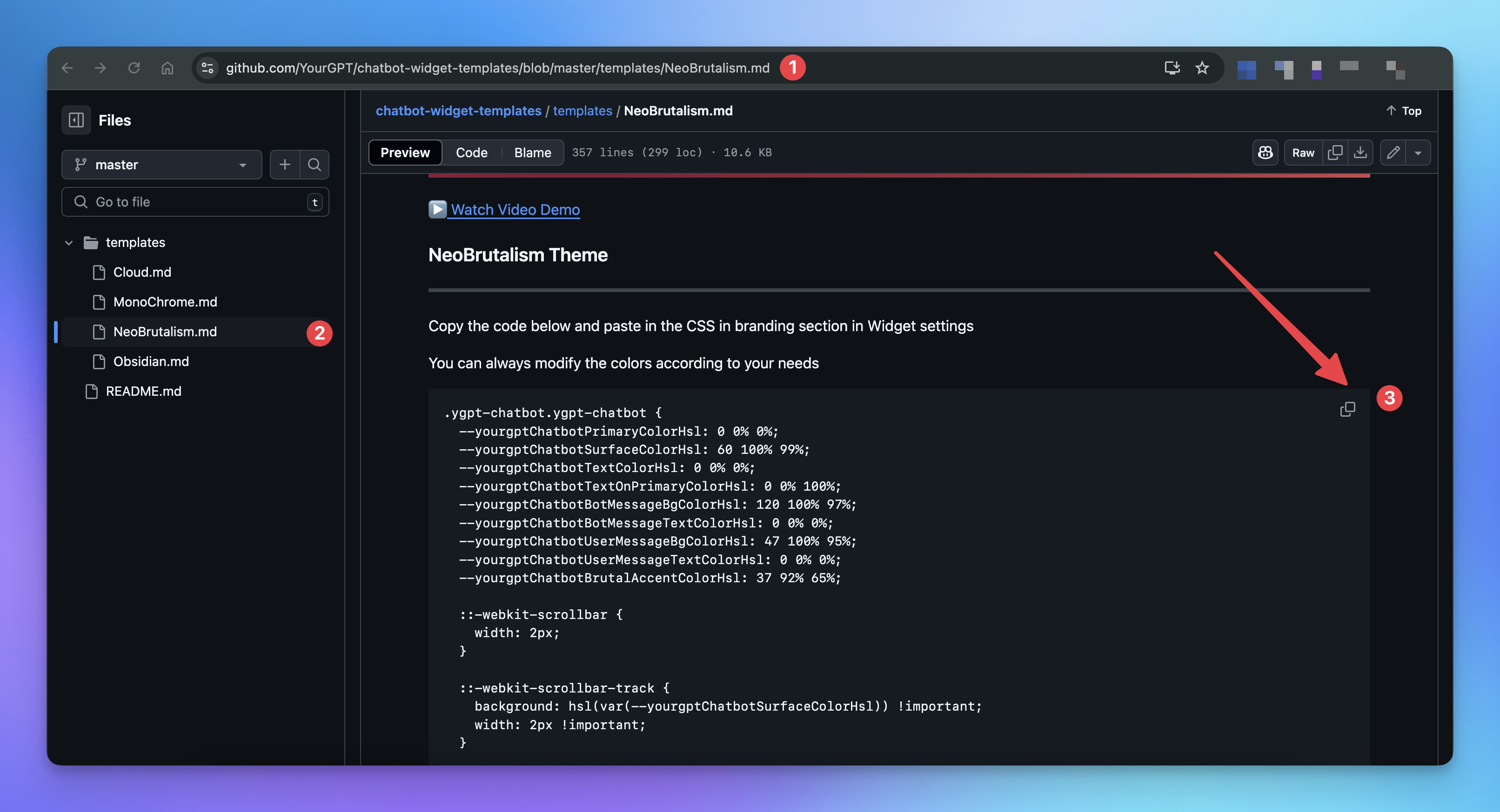
Task: Collapse the Files side panel
Action: [x=76, y=120]
